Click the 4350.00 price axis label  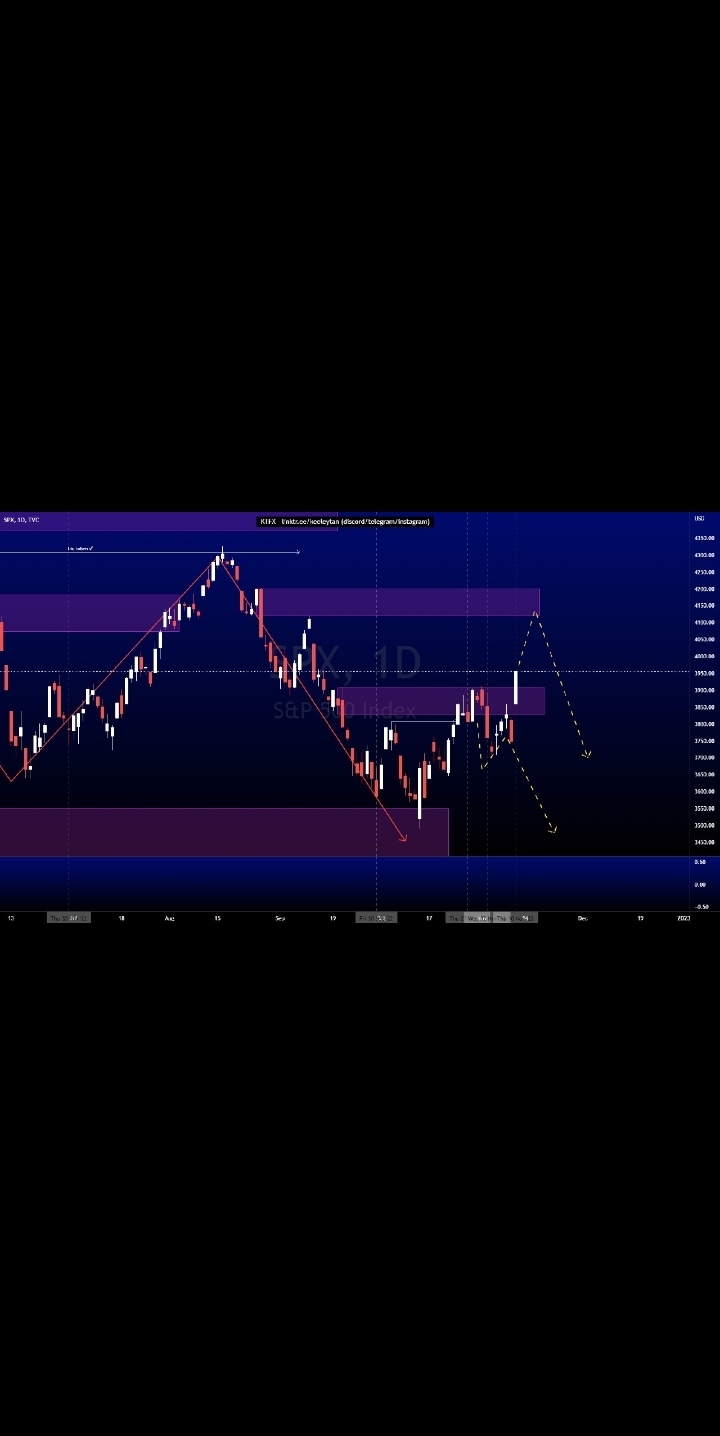(x=704, y=538)
